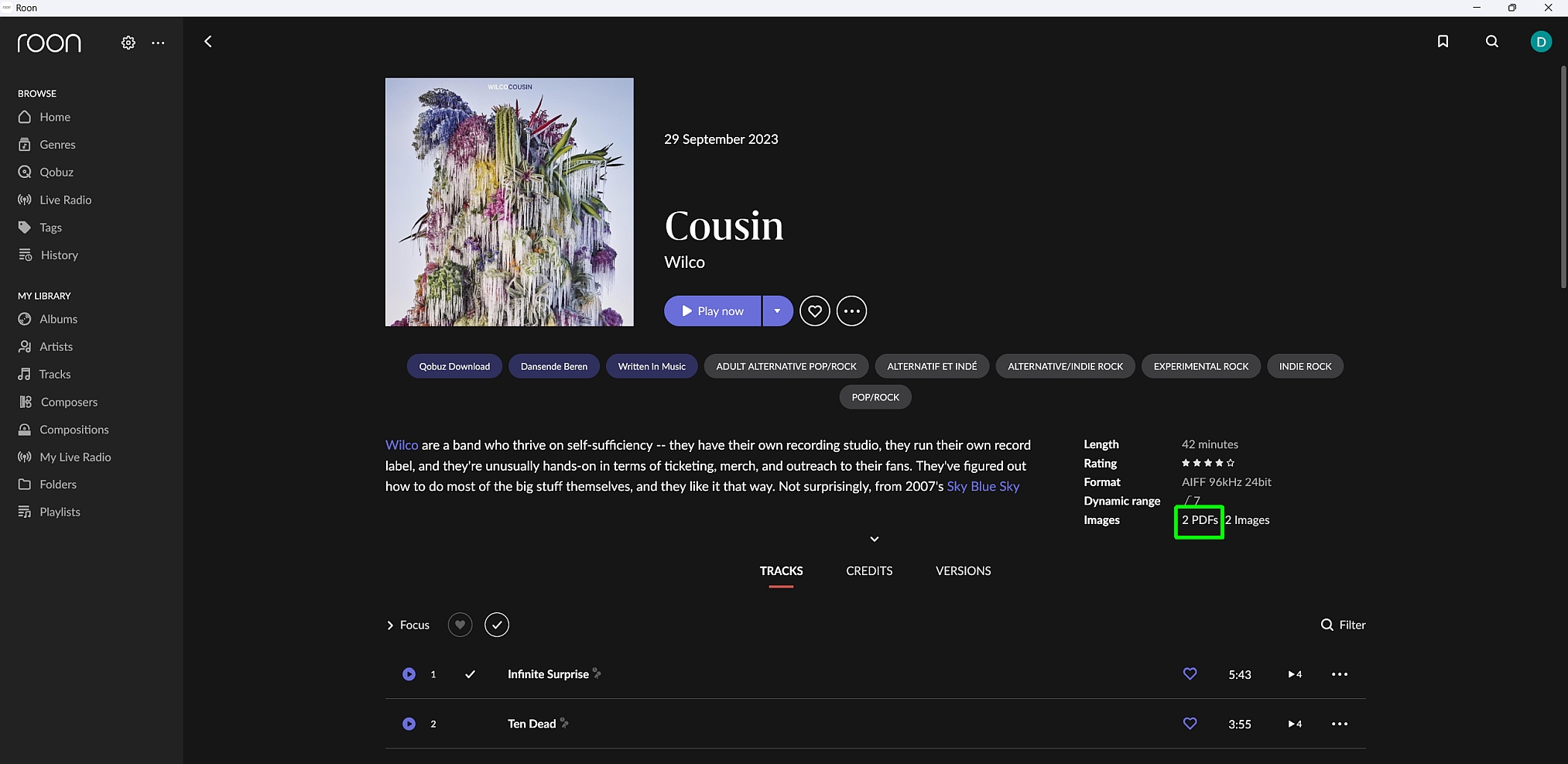
Task: Toggle heart on Ten Dead
Action: (x=1190, y=724)
